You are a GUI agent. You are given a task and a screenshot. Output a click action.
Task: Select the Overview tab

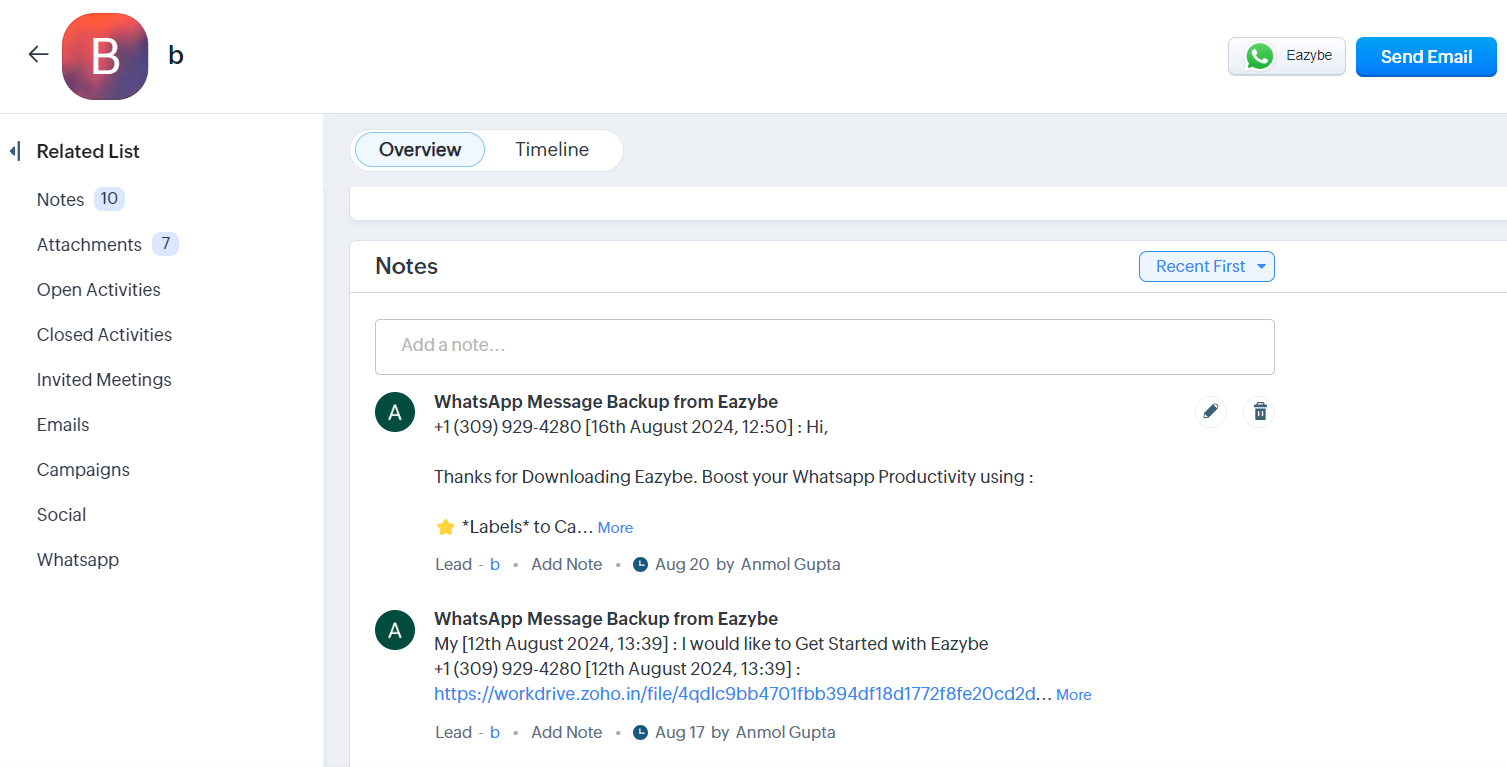pyautogui.click(x=419, y=149)
